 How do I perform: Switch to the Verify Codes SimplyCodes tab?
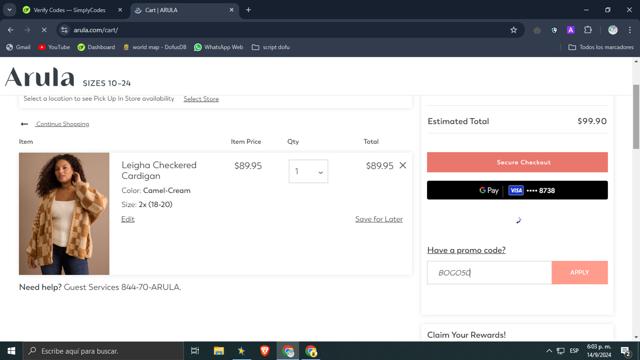pos(69,10)
